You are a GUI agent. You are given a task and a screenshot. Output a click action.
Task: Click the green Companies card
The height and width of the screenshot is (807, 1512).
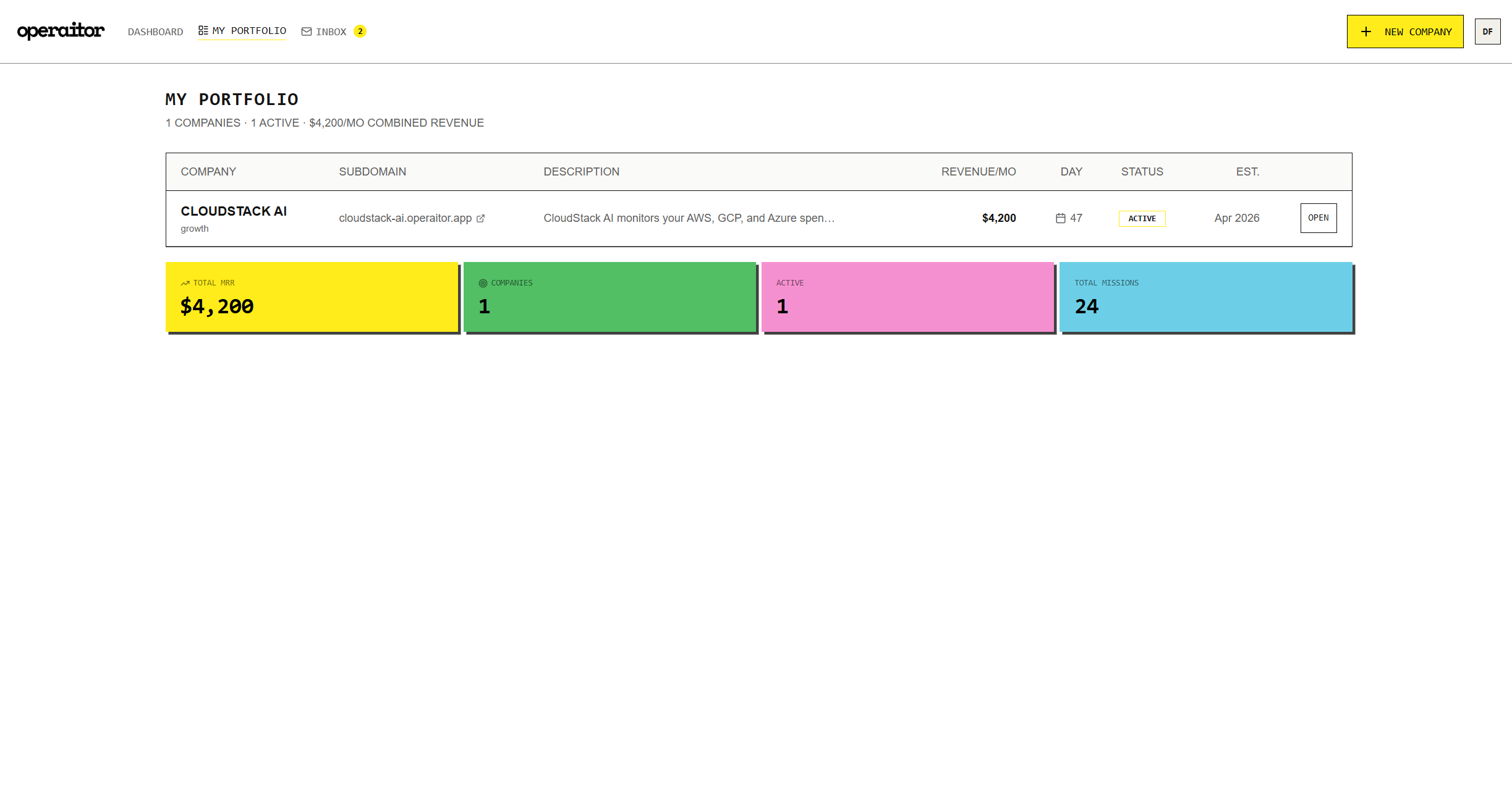tap(609, 297)
